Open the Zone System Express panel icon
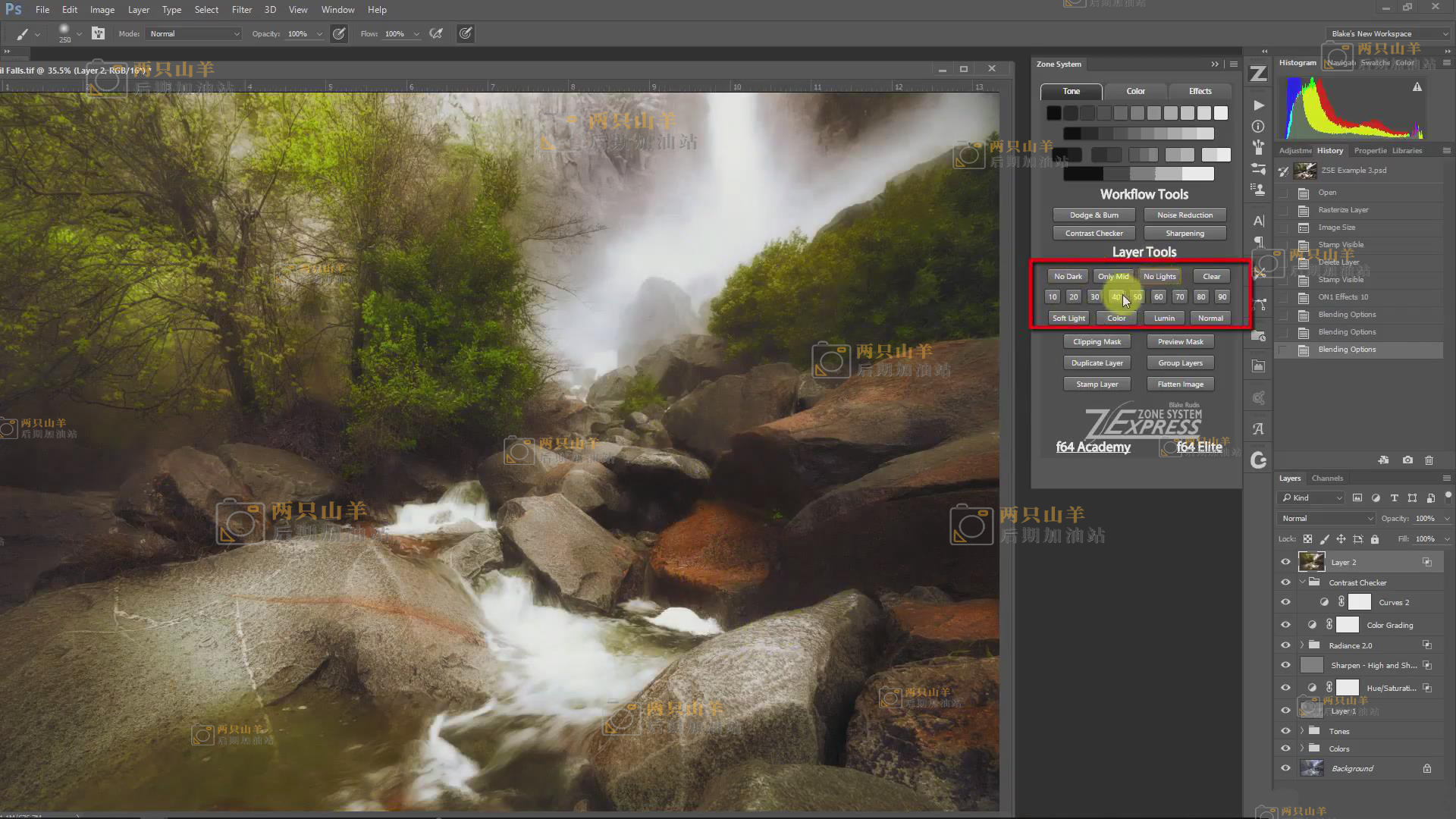 [1258, 74]
